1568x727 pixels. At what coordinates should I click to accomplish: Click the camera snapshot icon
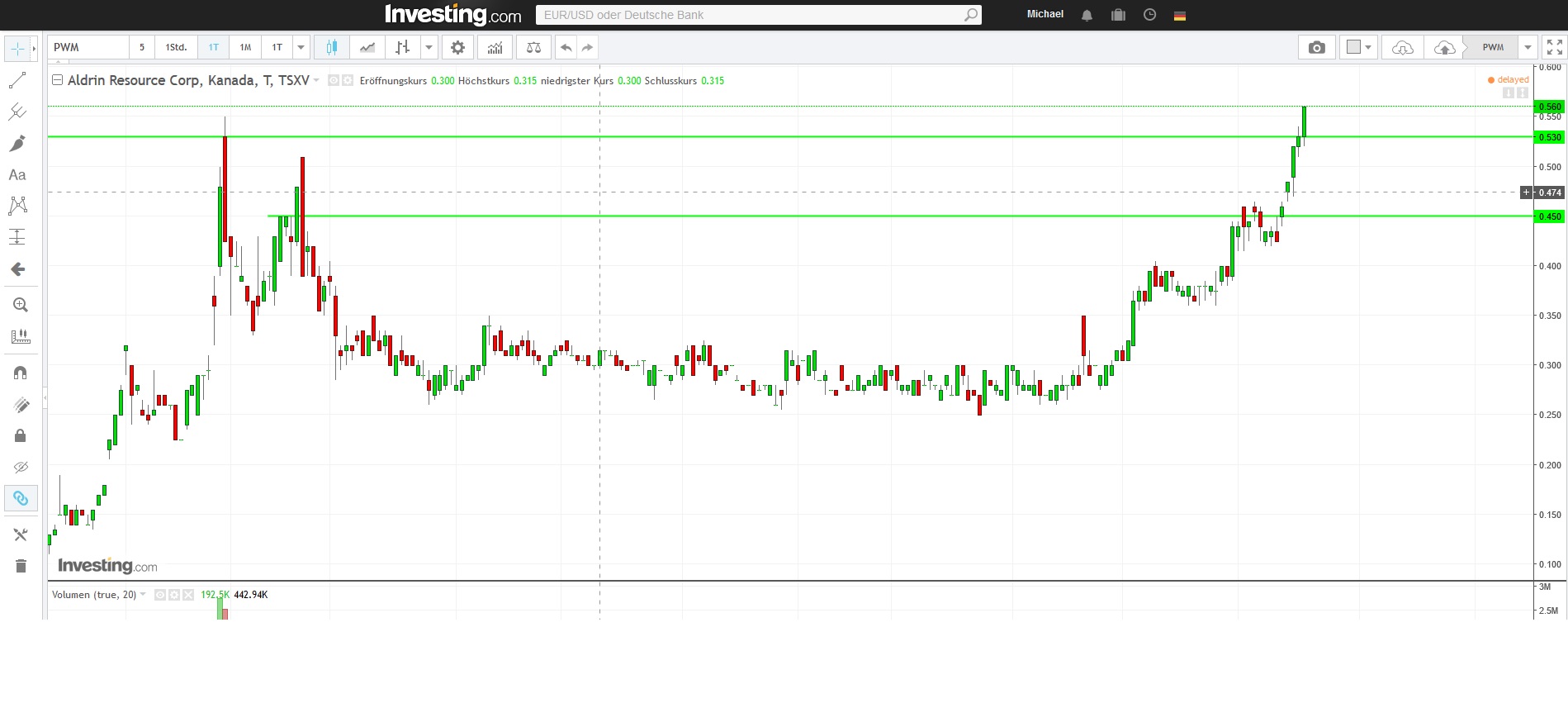click(x=1317, y=48)
